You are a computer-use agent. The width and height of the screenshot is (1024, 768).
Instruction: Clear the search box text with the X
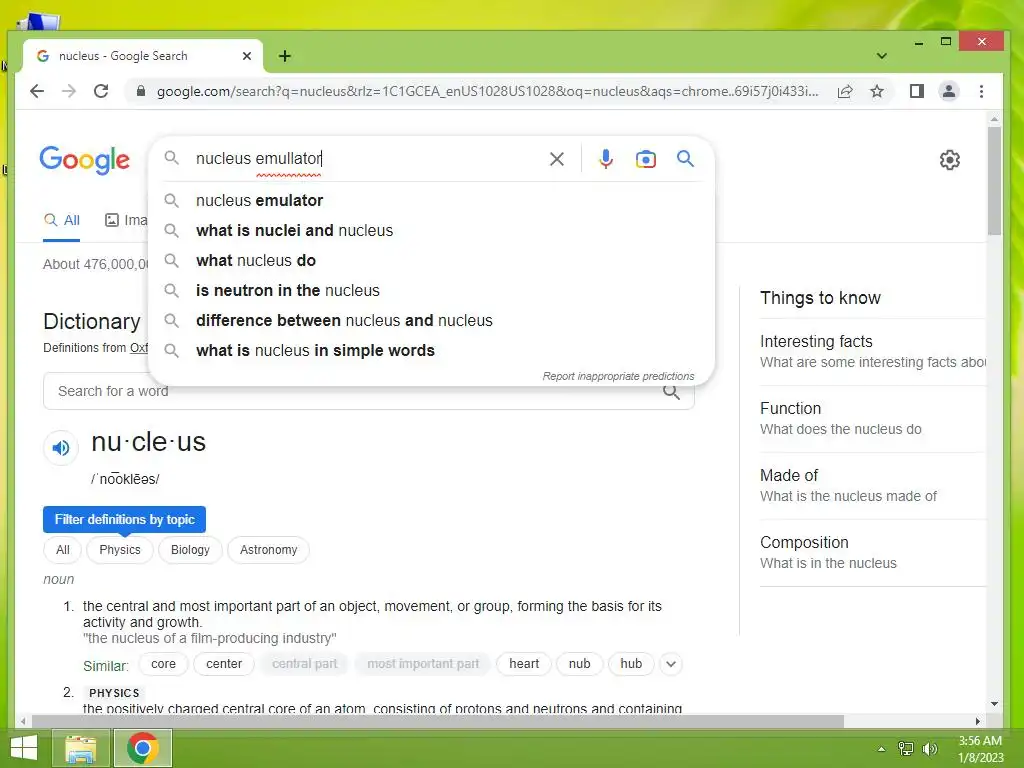[557, 159]
